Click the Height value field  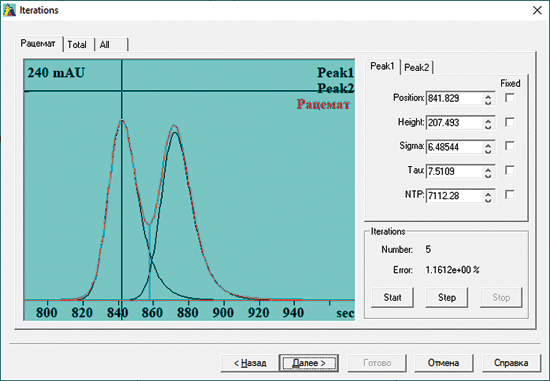point(454,122)
